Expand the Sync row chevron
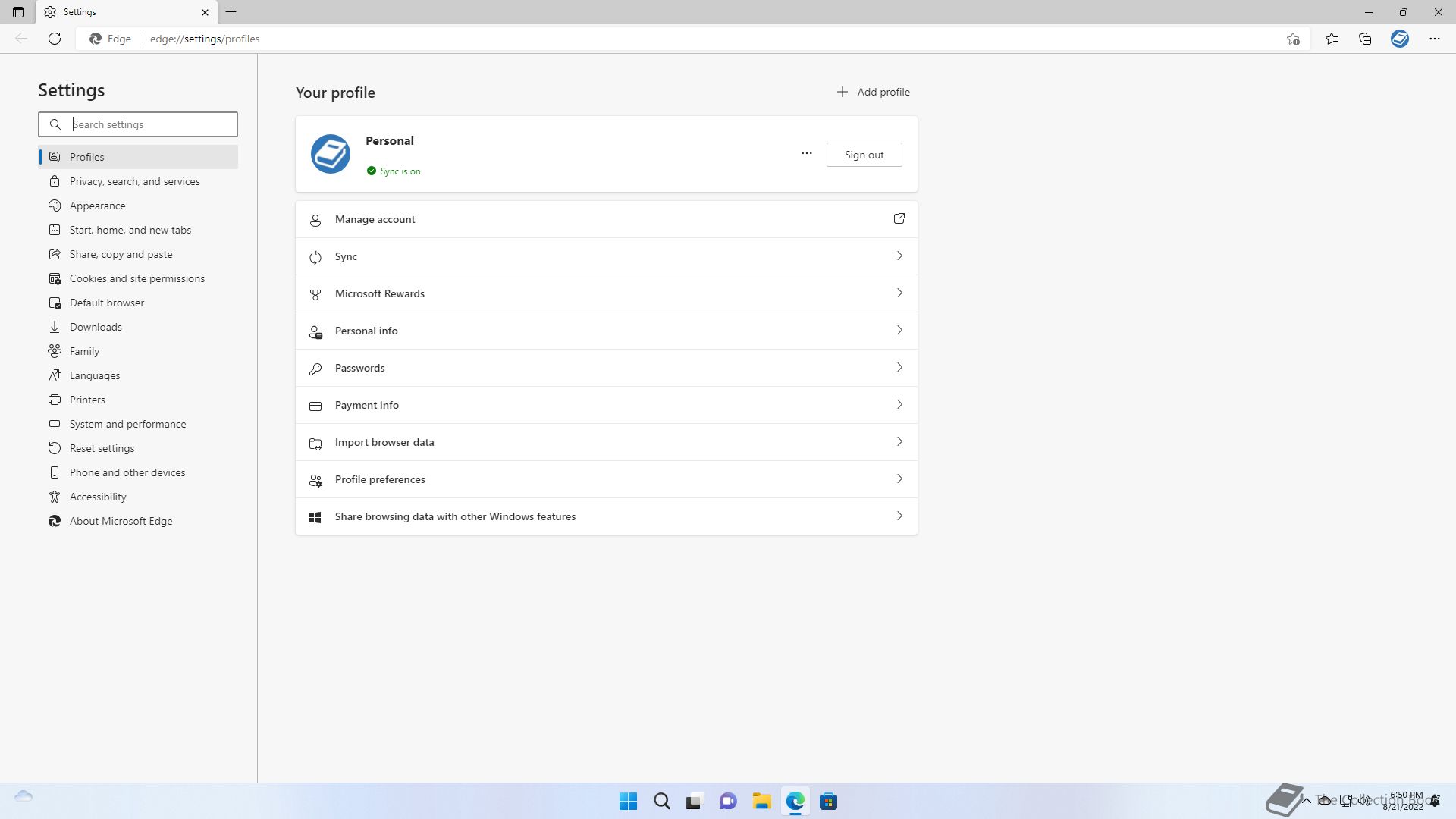This screenshot has width=1456, height=819. [899, 256]
